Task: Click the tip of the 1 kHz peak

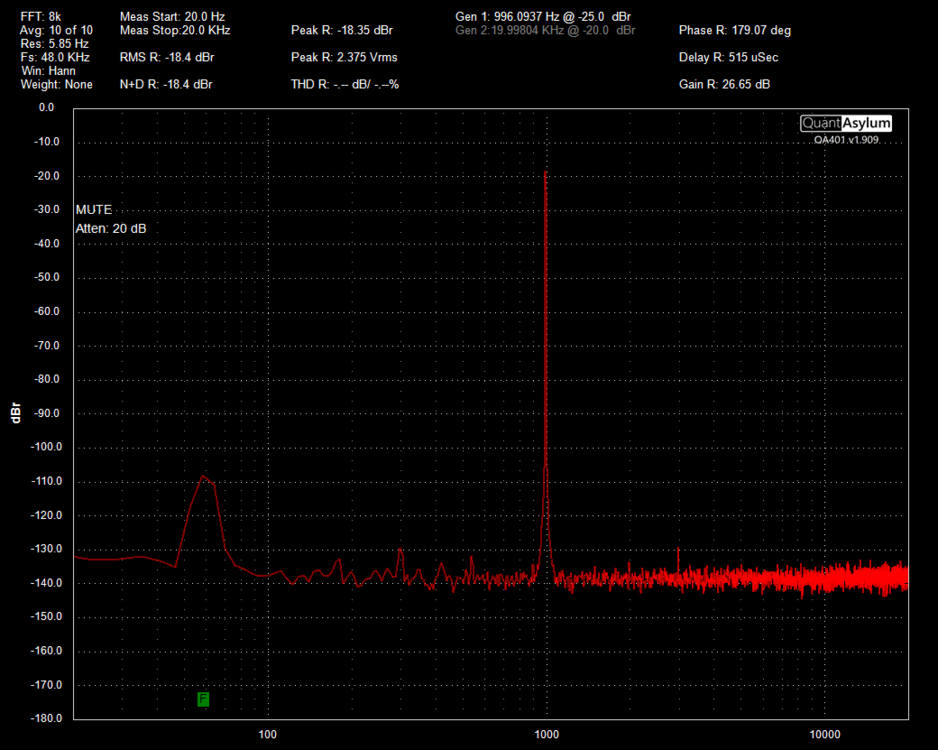Action: [545, 173]
